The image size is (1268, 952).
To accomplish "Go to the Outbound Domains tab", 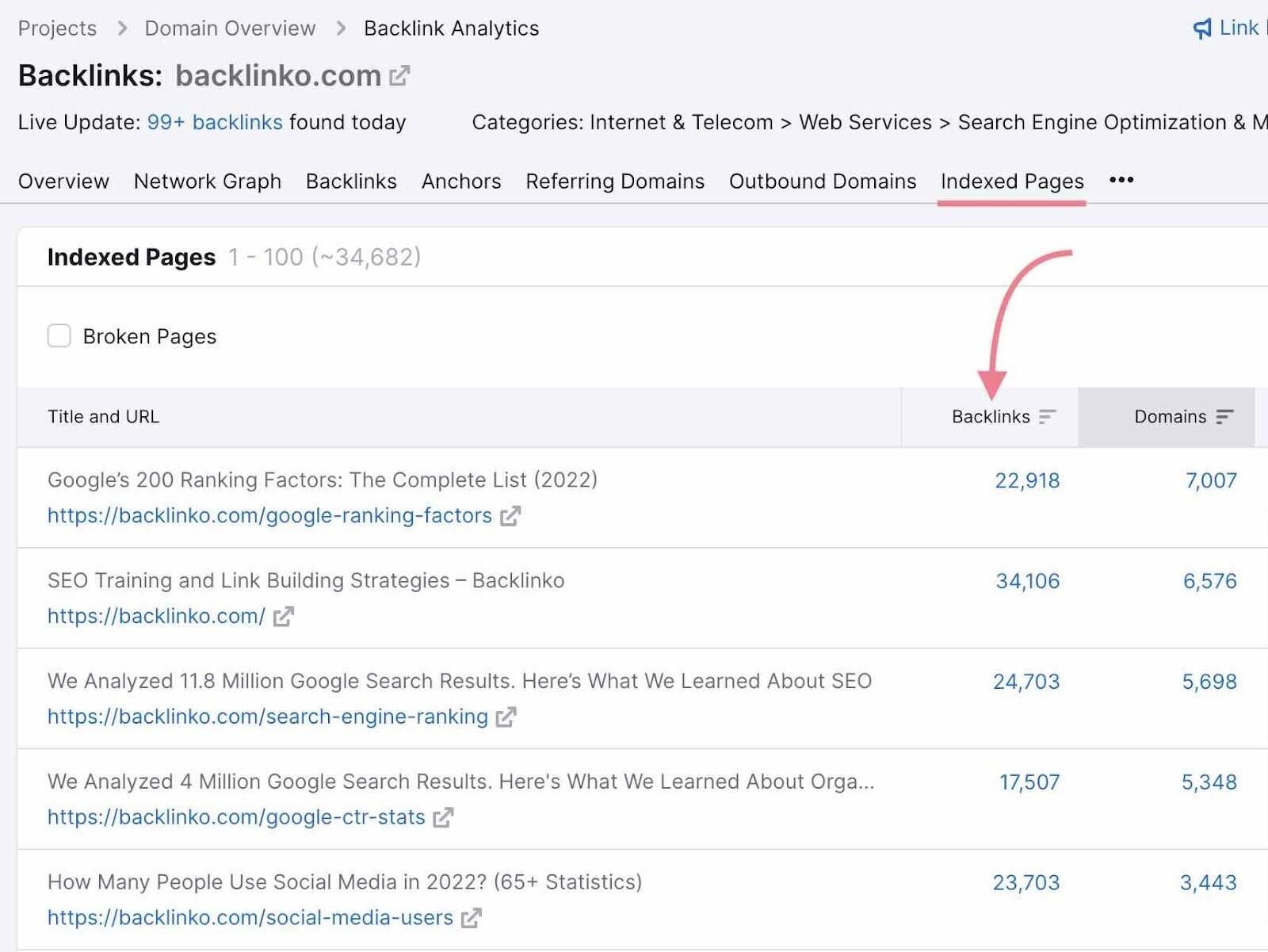I will tap(823, 182).
